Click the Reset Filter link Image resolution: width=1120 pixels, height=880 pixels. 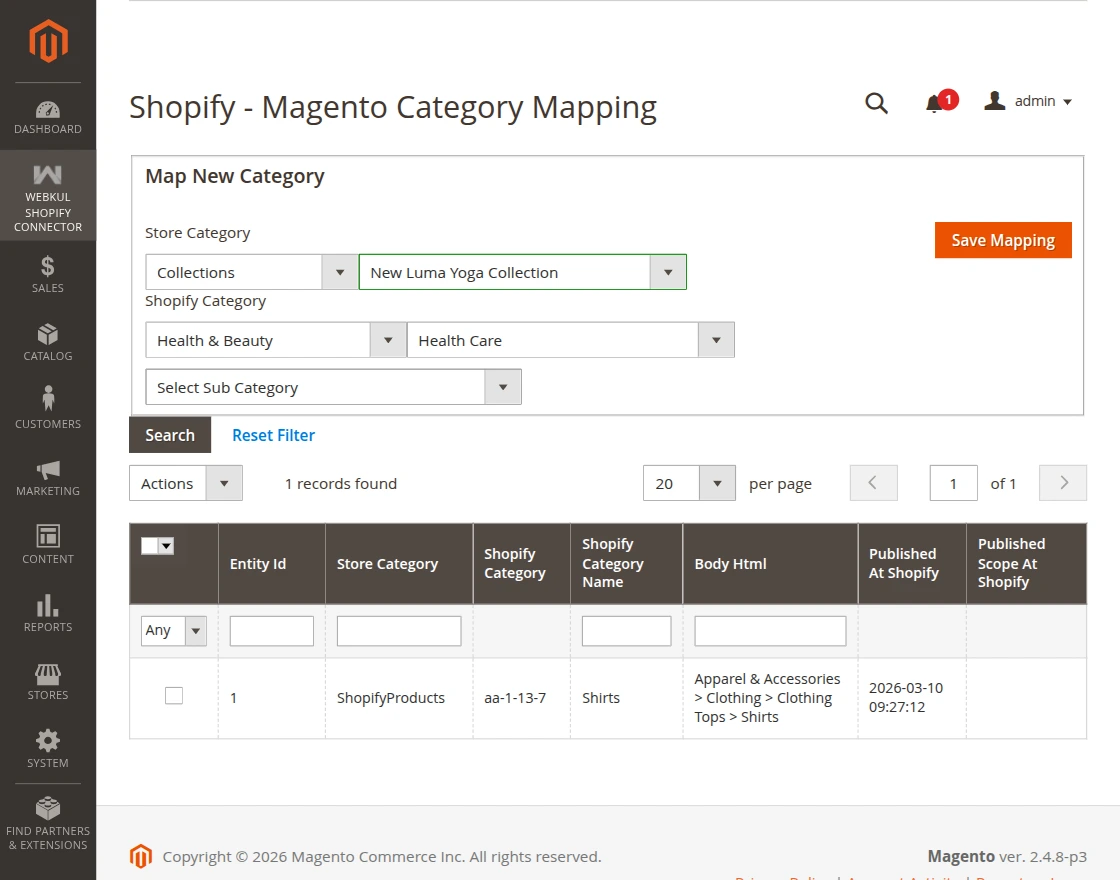coord(273,435)
